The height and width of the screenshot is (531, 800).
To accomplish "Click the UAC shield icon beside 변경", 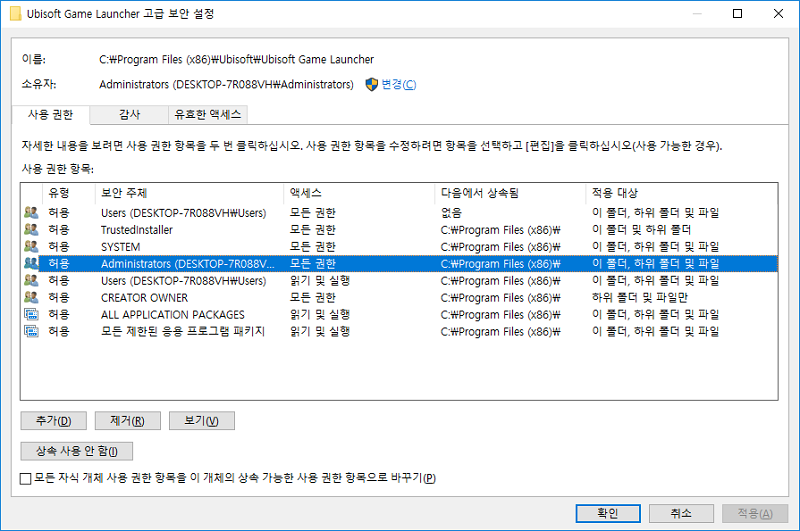I will click(x=372, y=85).
